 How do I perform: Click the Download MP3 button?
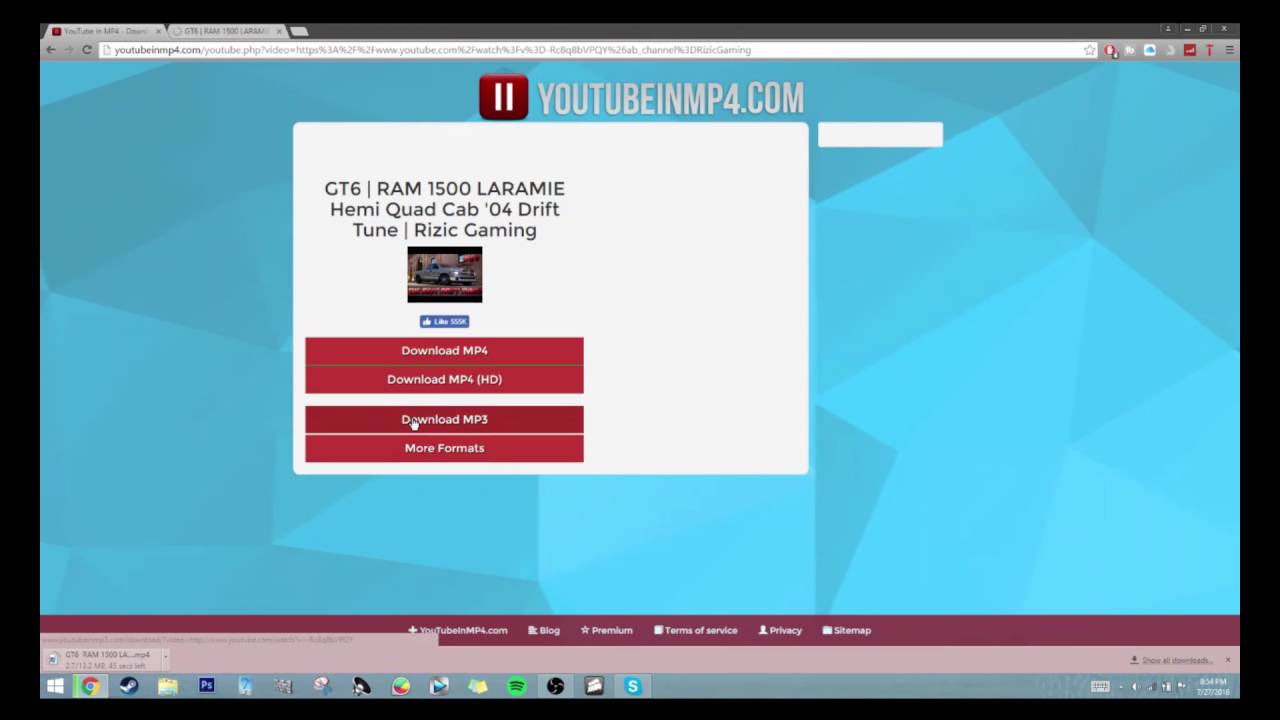pos(444,420)
